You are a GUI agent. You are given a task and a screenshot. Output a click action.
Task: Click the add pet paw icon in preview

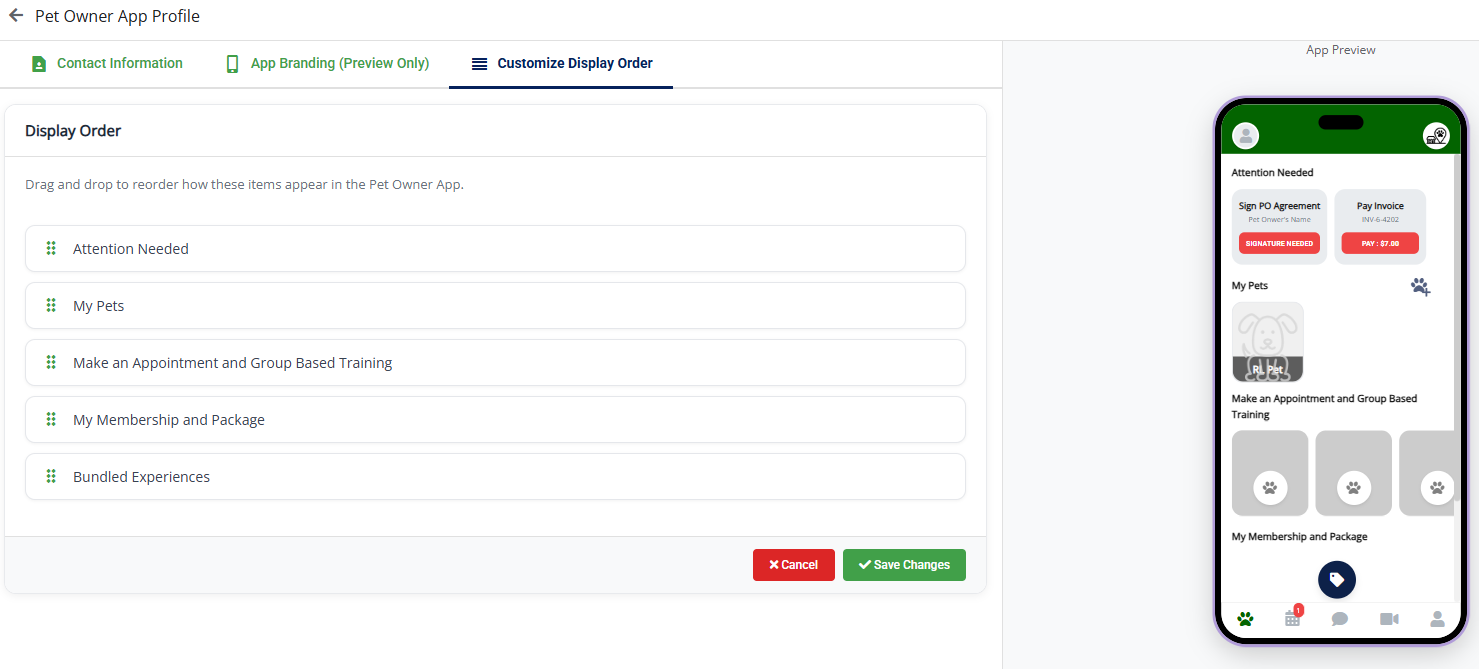pyautogui.click(x=1420, y=287)
